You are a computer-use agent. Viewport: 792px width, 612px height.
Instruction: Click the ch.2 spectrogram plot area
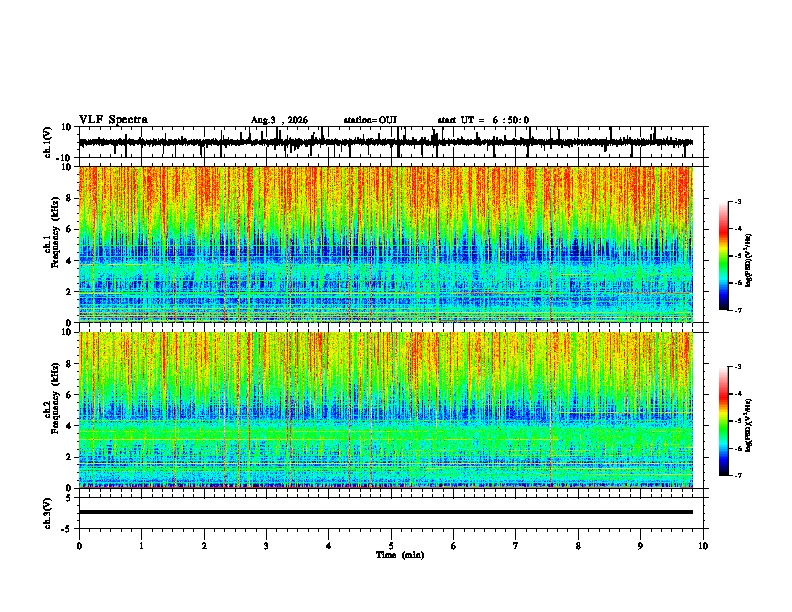pyautogui.click(x=386, y=410)
